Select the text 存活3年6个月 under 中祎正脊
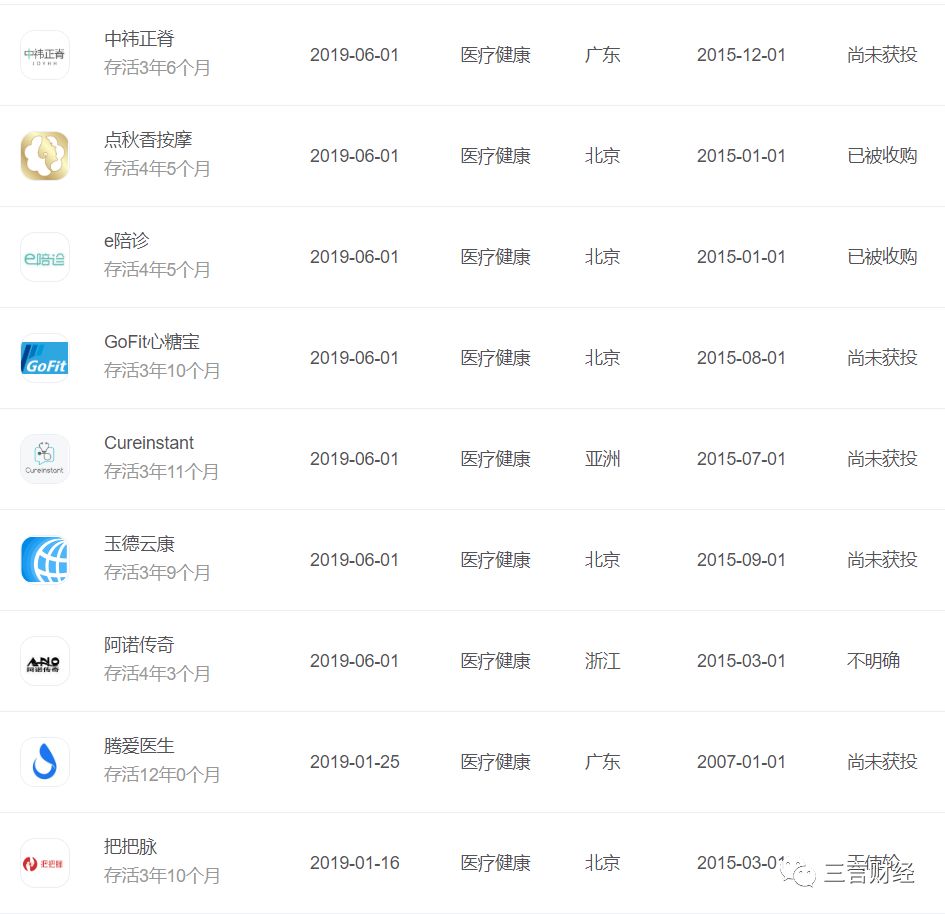The image size is (945, 914). coord(157,67)
